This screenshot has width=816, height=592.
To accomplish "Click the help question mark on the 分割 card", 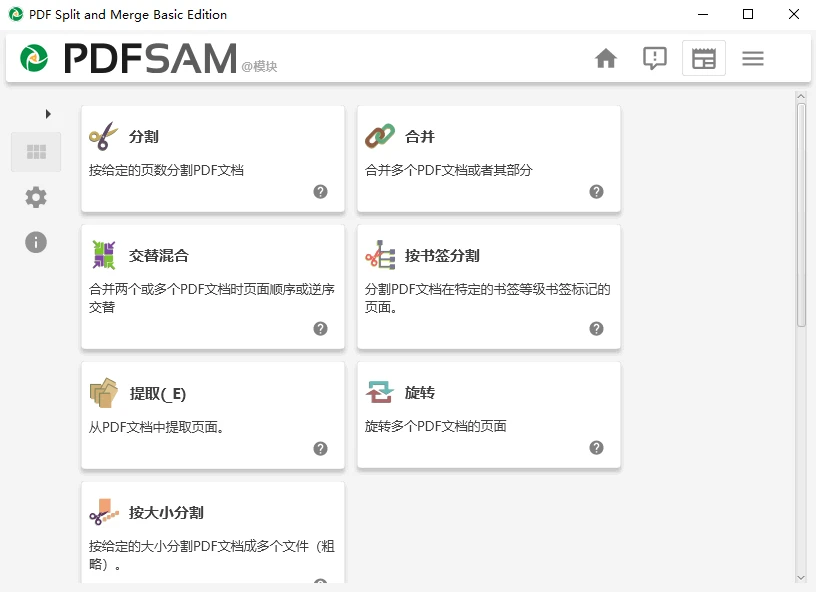I will click(321, 192).
